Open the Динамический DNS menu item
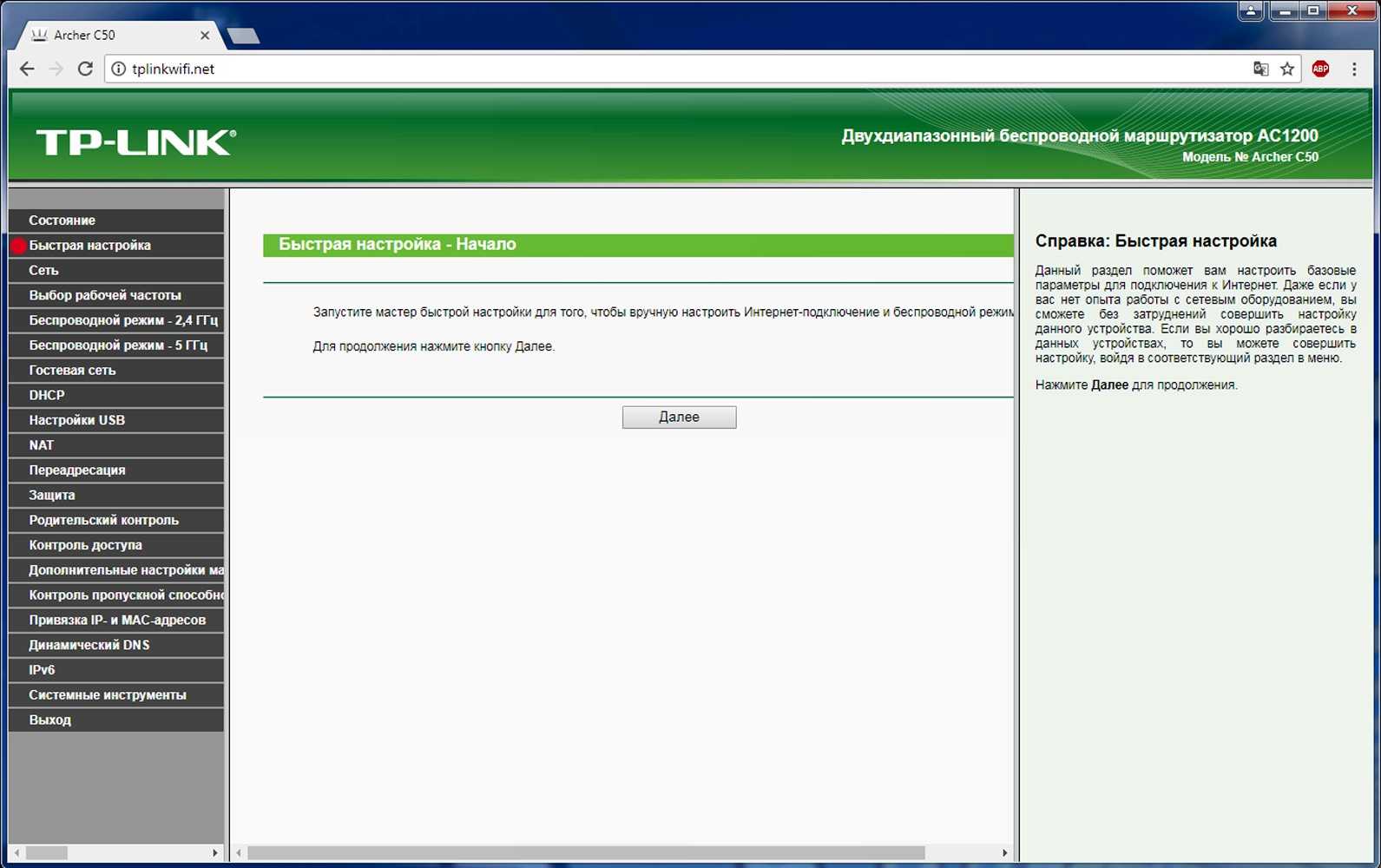Screen dimensions: 1381x868 (x=116, y=646)
